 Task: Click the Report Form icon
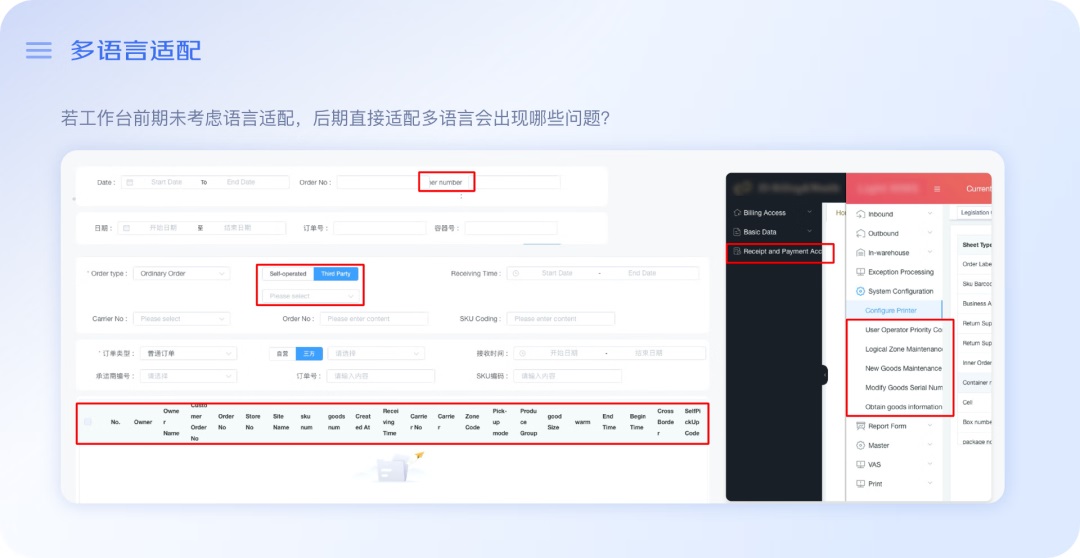tap(860, 426)
